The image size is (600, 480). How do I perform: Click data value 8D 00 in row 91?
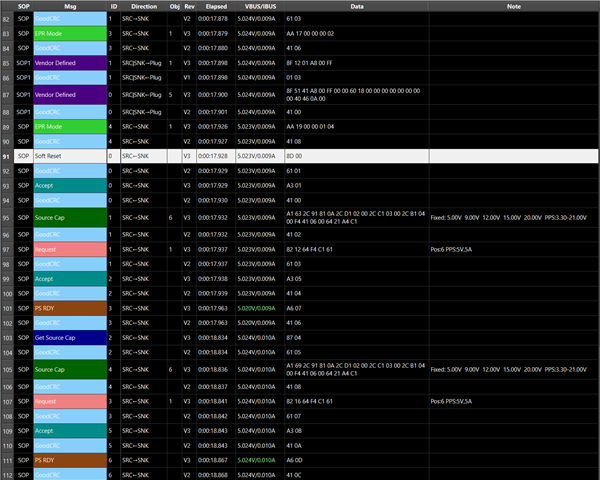[294, 156]
